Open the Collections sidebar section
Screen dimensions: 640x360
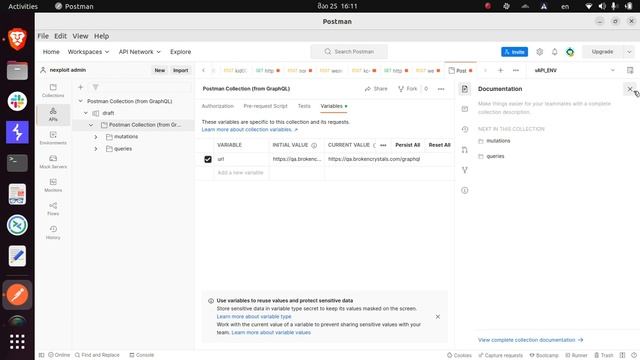pyautogui.click(x=53, y=91)
